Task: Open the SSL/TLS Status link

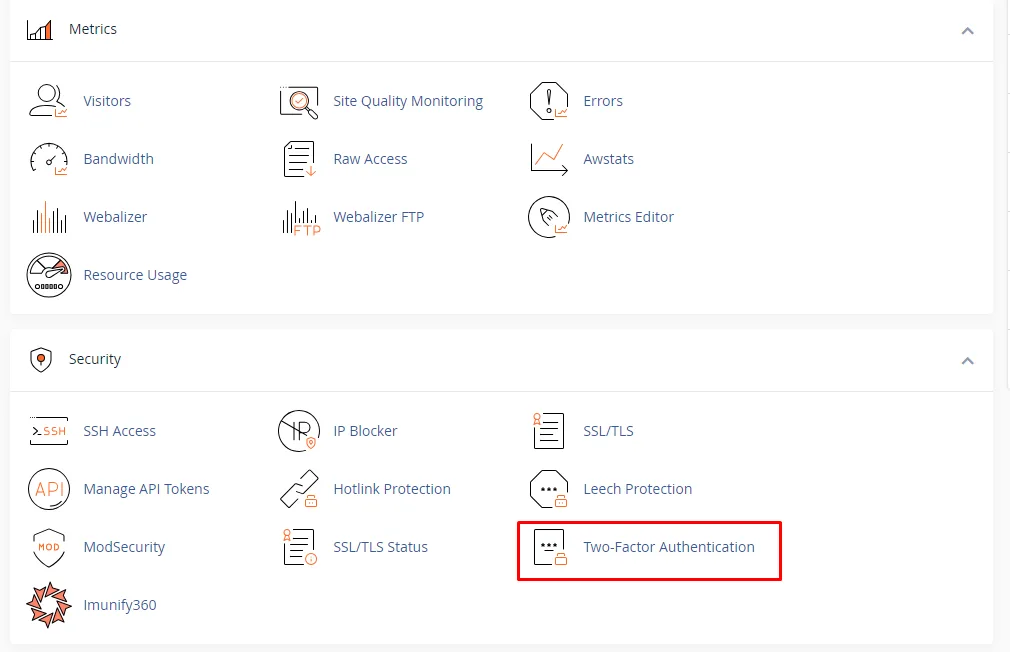Action: (x=380, y=547)
